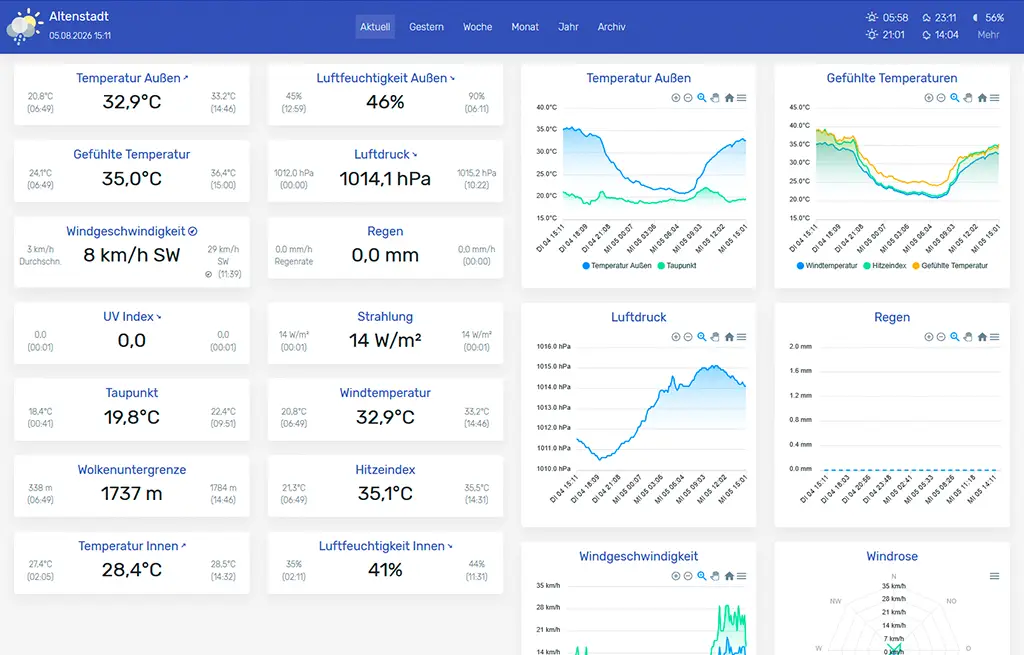Viewport: 1024px width, 655px height.
Task: Toggle the Hitzeindex legend series
Action: 884,266
